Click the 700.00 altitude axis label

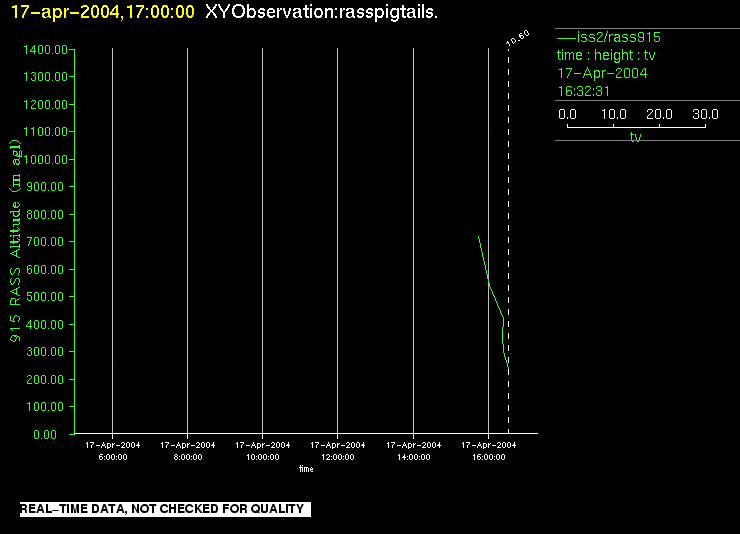point(45,242)
